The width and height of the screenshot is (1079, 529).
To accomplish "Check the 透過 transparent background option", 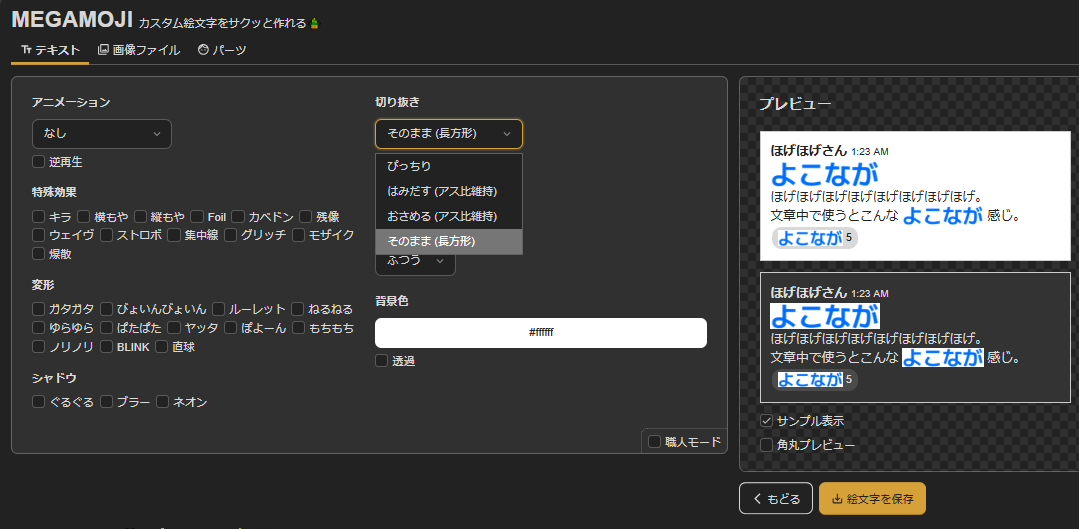I will pos(382,361).
